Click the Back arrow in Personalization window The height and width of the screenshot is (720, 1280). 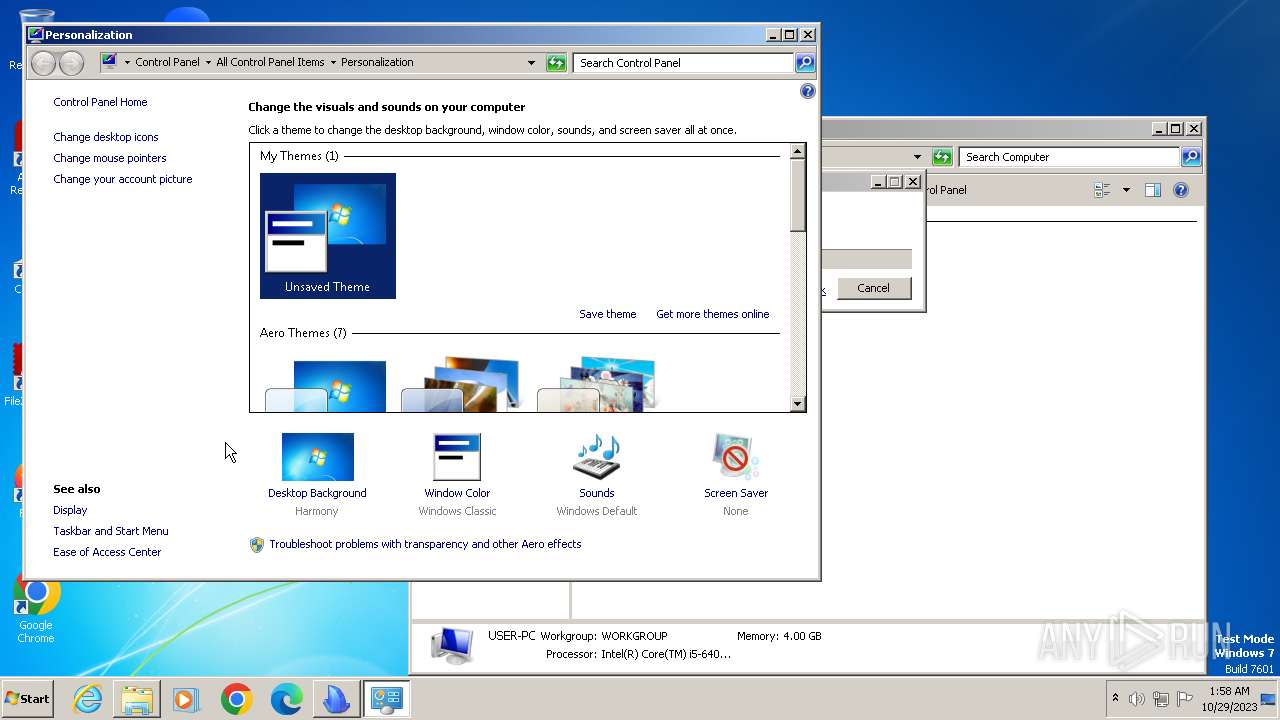pyautogui.click(x=43, y=63)
